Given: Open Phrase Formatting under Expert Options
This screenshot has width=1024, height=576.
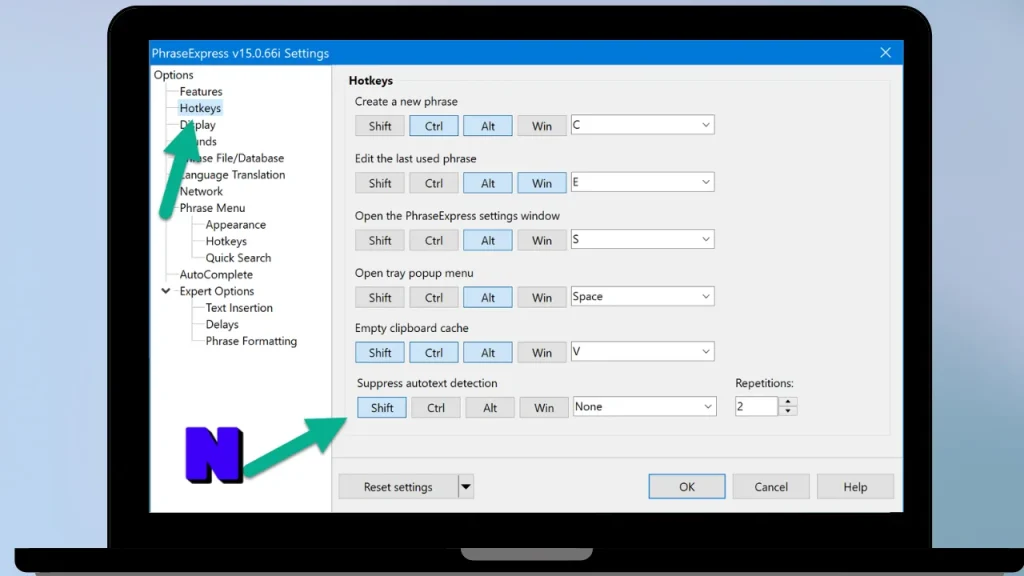Looking at the screenshot, I should (x=251, y=342).
